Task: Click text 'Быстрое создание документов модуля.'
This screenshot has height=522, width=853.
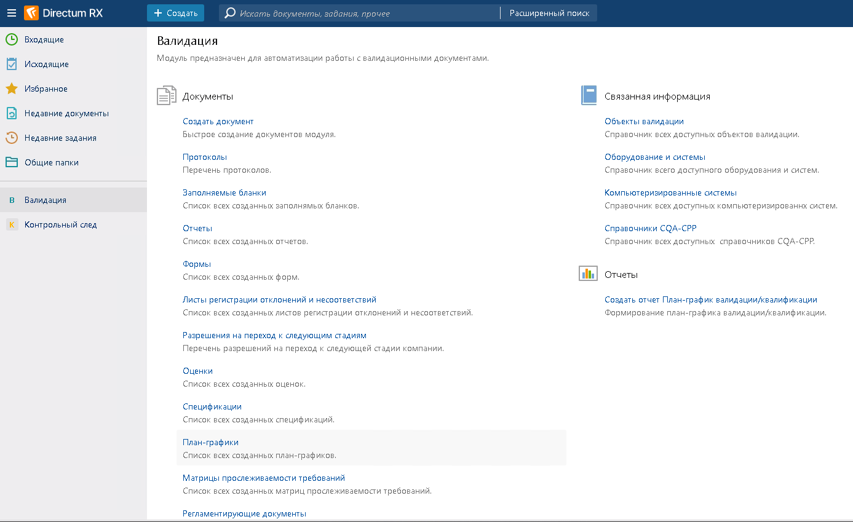Action: pos(259,134)
